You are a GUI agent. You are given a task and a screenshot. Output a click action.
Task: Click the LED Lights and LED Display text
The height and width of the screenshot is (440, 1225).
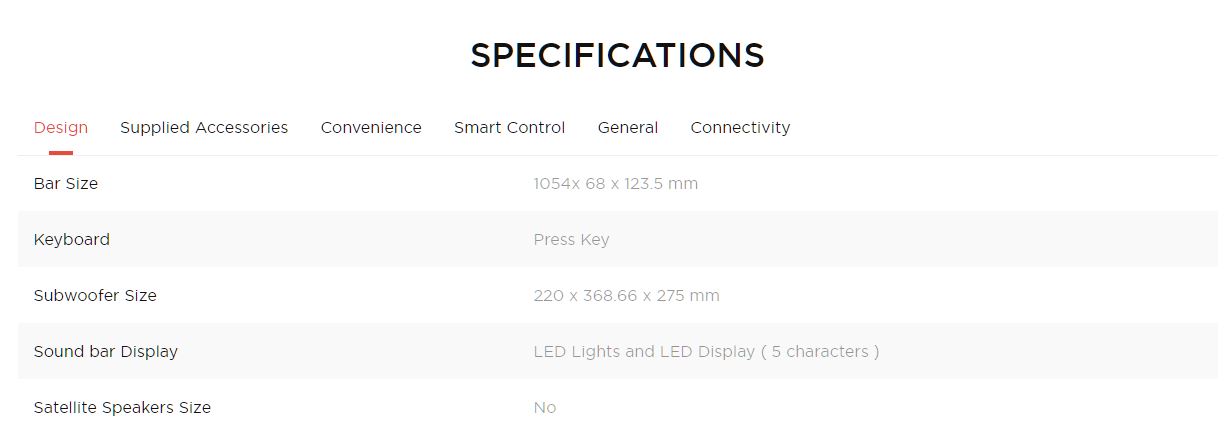(x=644, y=352)
